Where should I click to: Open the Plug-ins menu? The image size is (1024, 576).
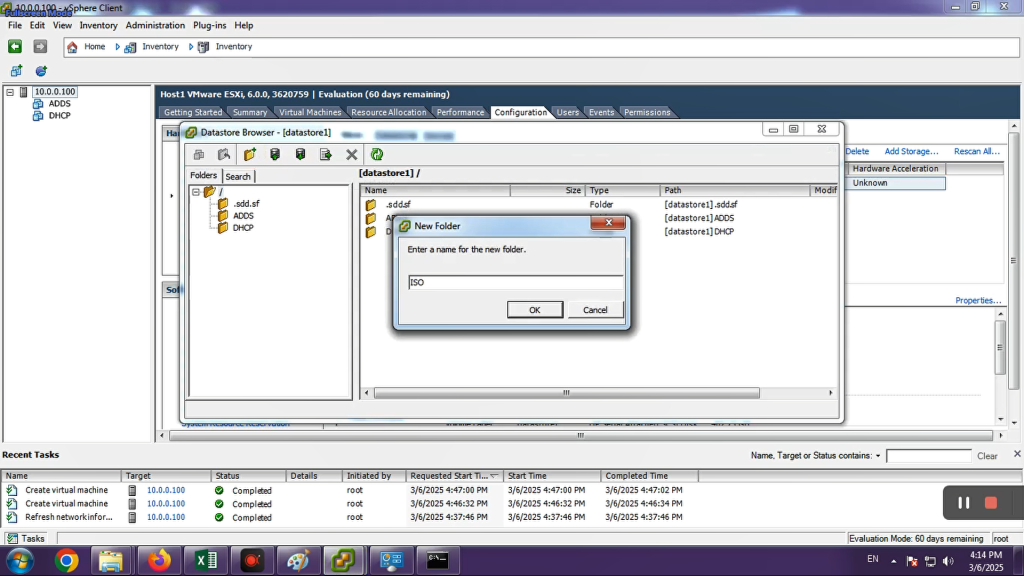(x=210, y=25)
